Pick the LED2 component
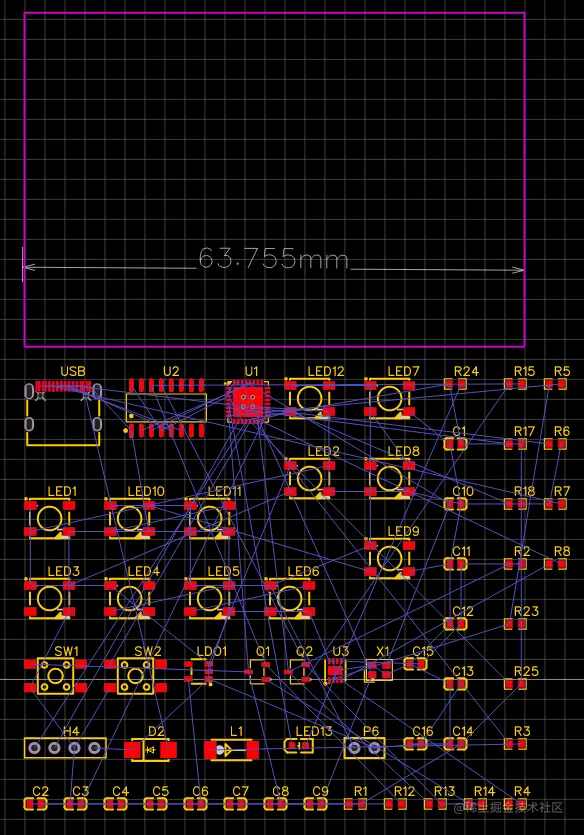The height and width of the screenshot is (835, 584). (309, 478)
